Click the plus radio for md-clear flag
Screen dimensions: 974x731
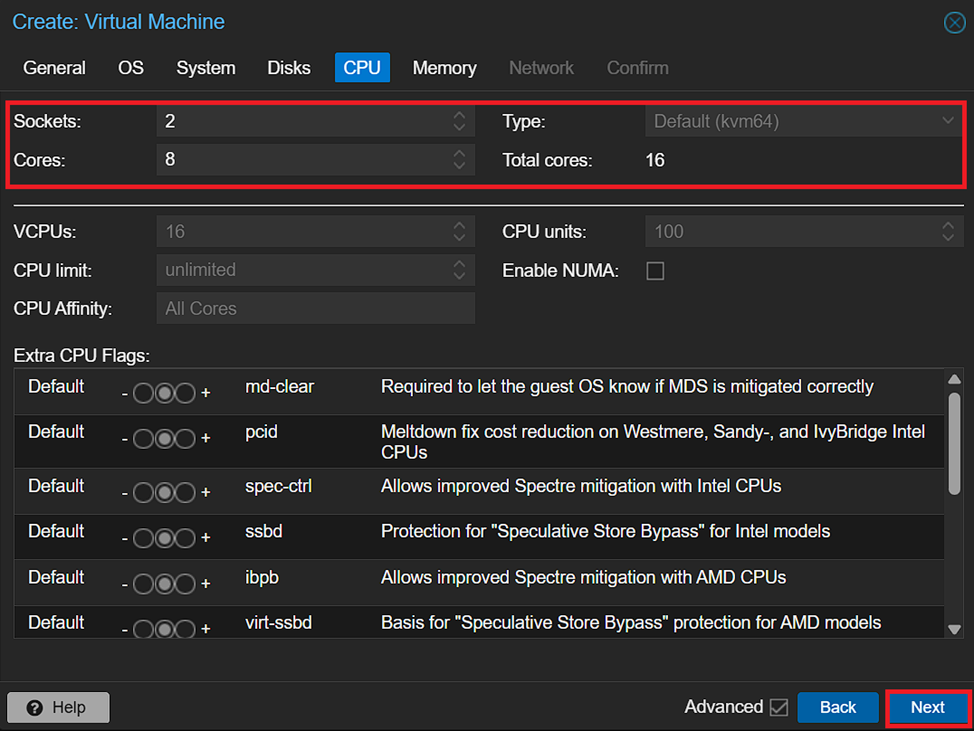[x=185, y=393]
